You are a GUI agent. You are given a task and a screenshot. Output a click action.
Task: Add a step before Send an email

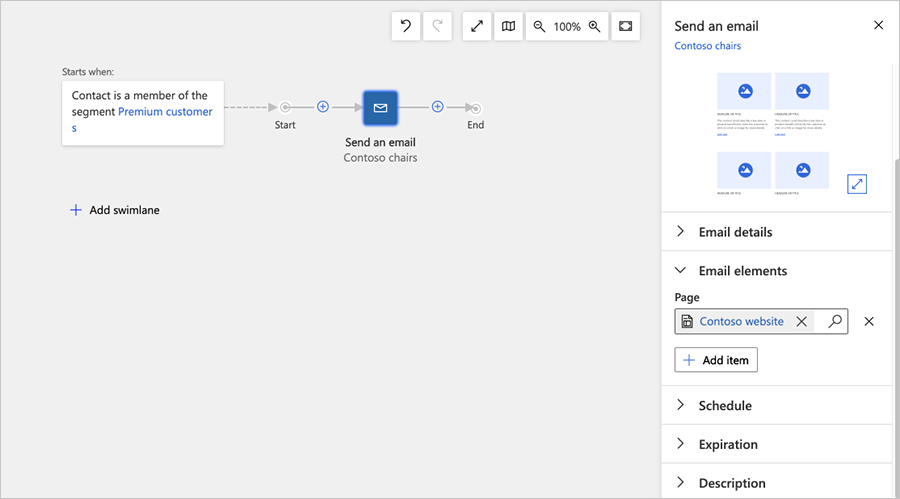[323, 107]
